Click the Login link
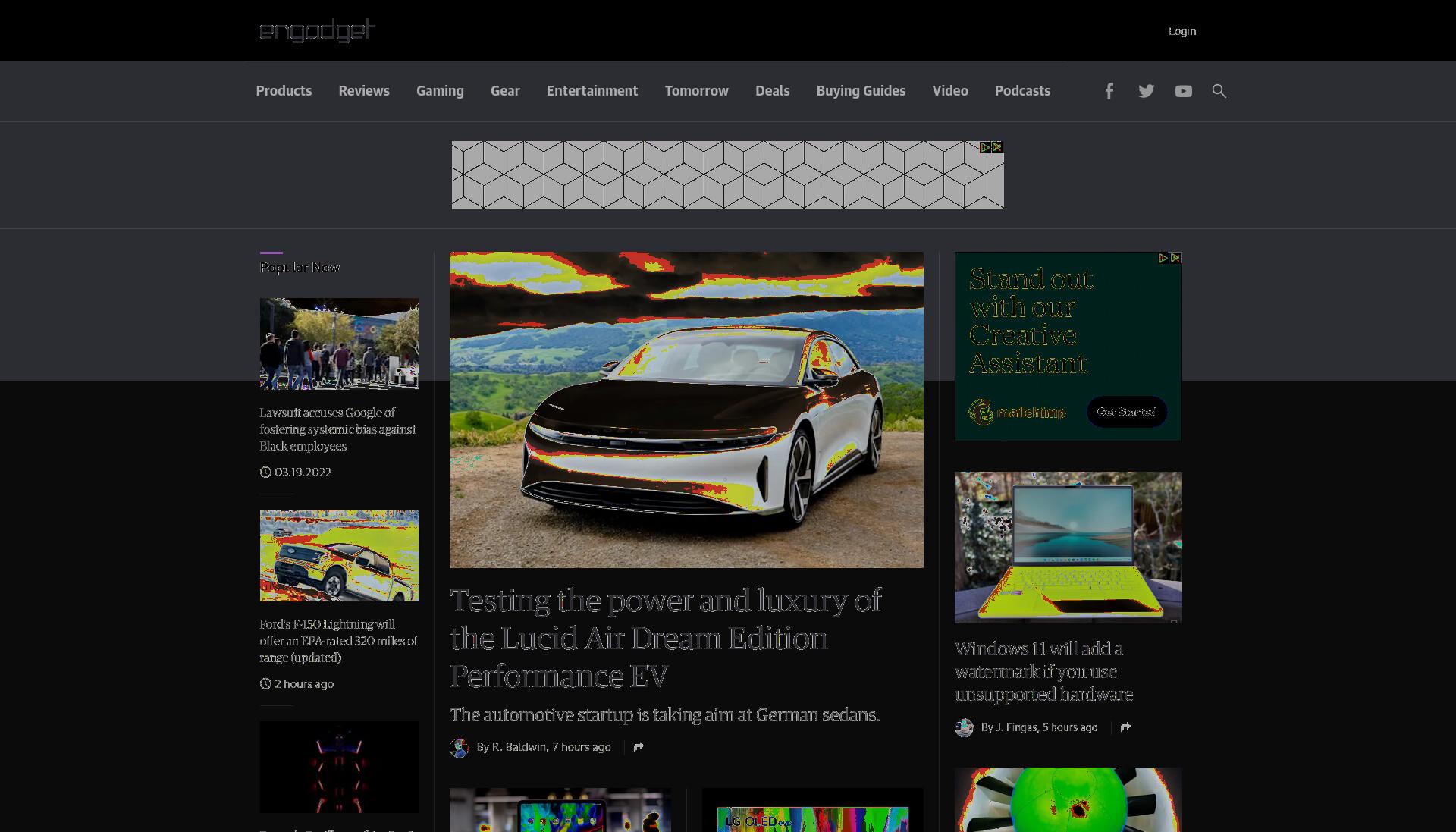 point(1182,31)
